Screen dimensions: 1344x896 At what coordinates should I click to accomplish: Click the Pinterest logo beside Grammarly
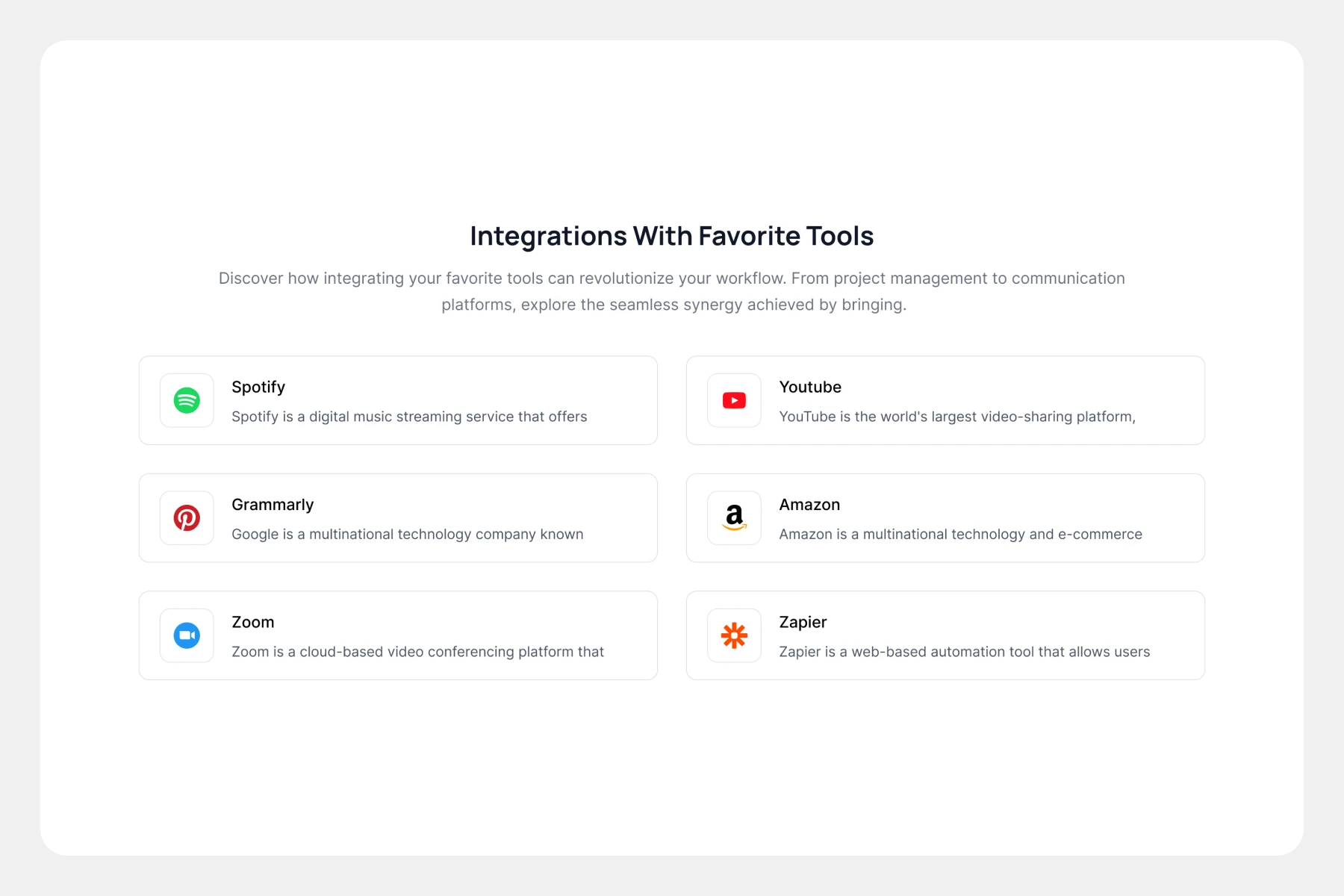(x=187, y=517)
